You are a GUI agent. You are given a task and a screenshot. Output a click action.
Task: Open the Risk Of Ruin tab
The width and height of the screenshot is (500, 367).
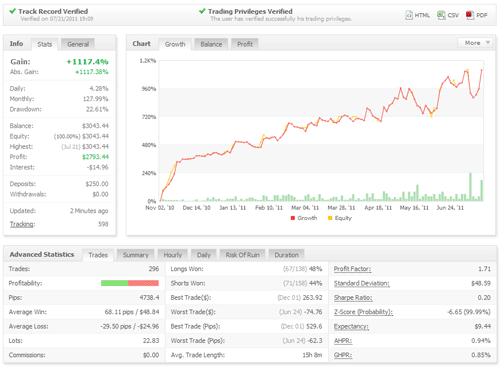[x=242, y=255]
